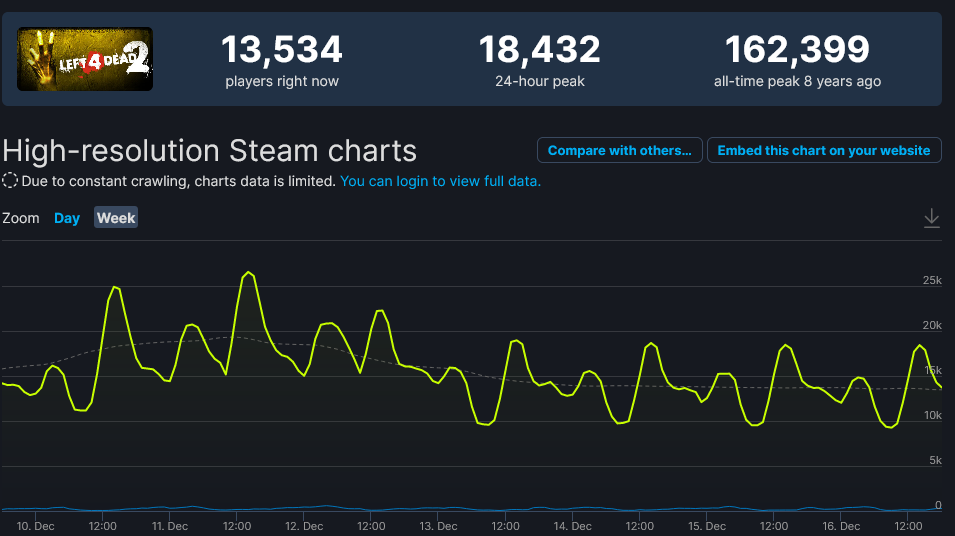Click the Zoom label text
This screenshot has height=536, width=955.
pyautogui.click(x=21, y=218)
